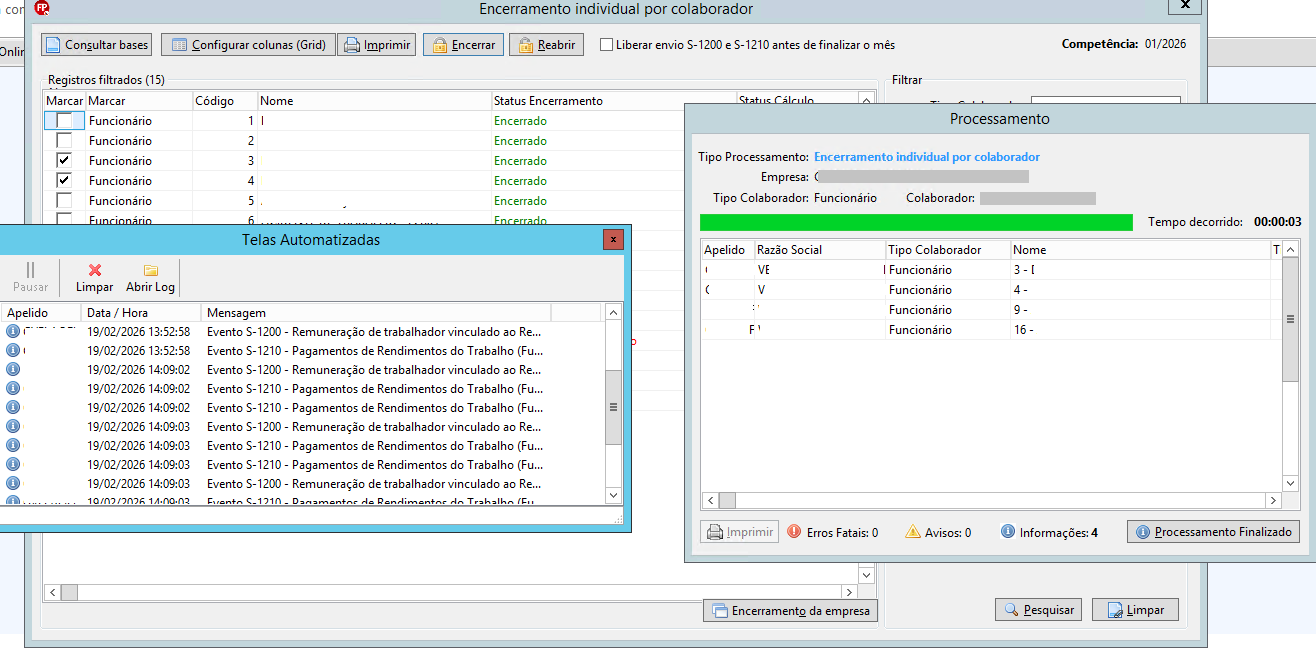
Task: Click the Processamento Finalizado button
Action: tap(1213, 532)
